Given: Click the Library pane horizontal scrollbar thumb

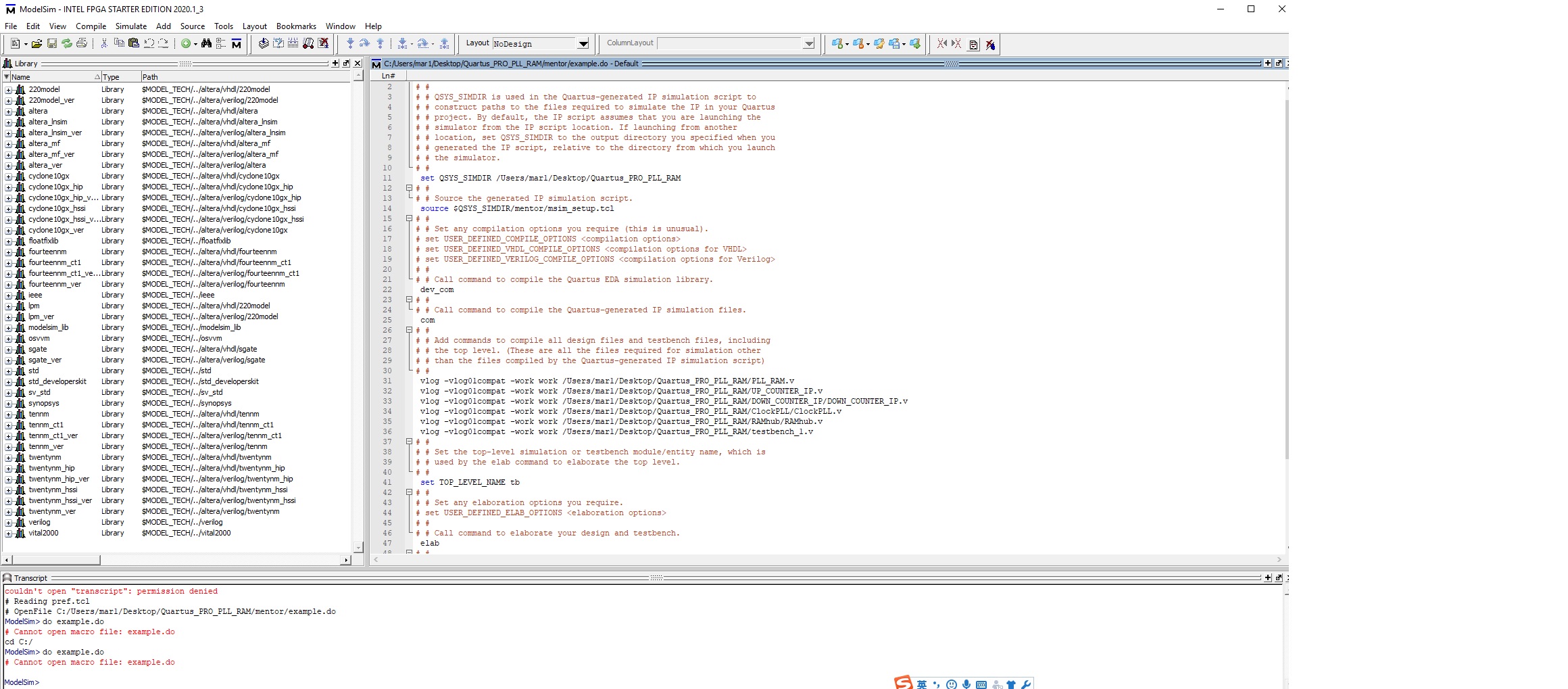Looking at the screenshot, I should 55,560.
